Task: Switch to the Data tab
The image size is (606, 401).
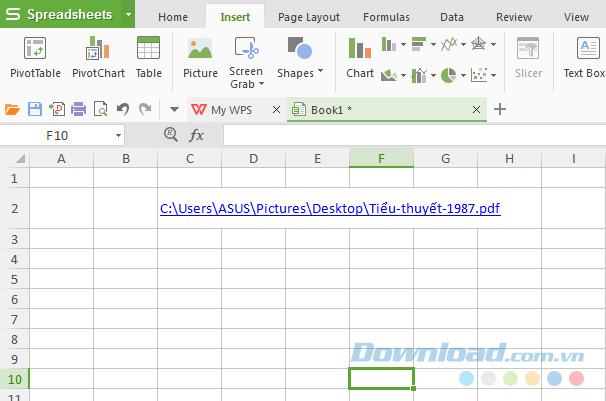Action: click(x=452, y=17)
